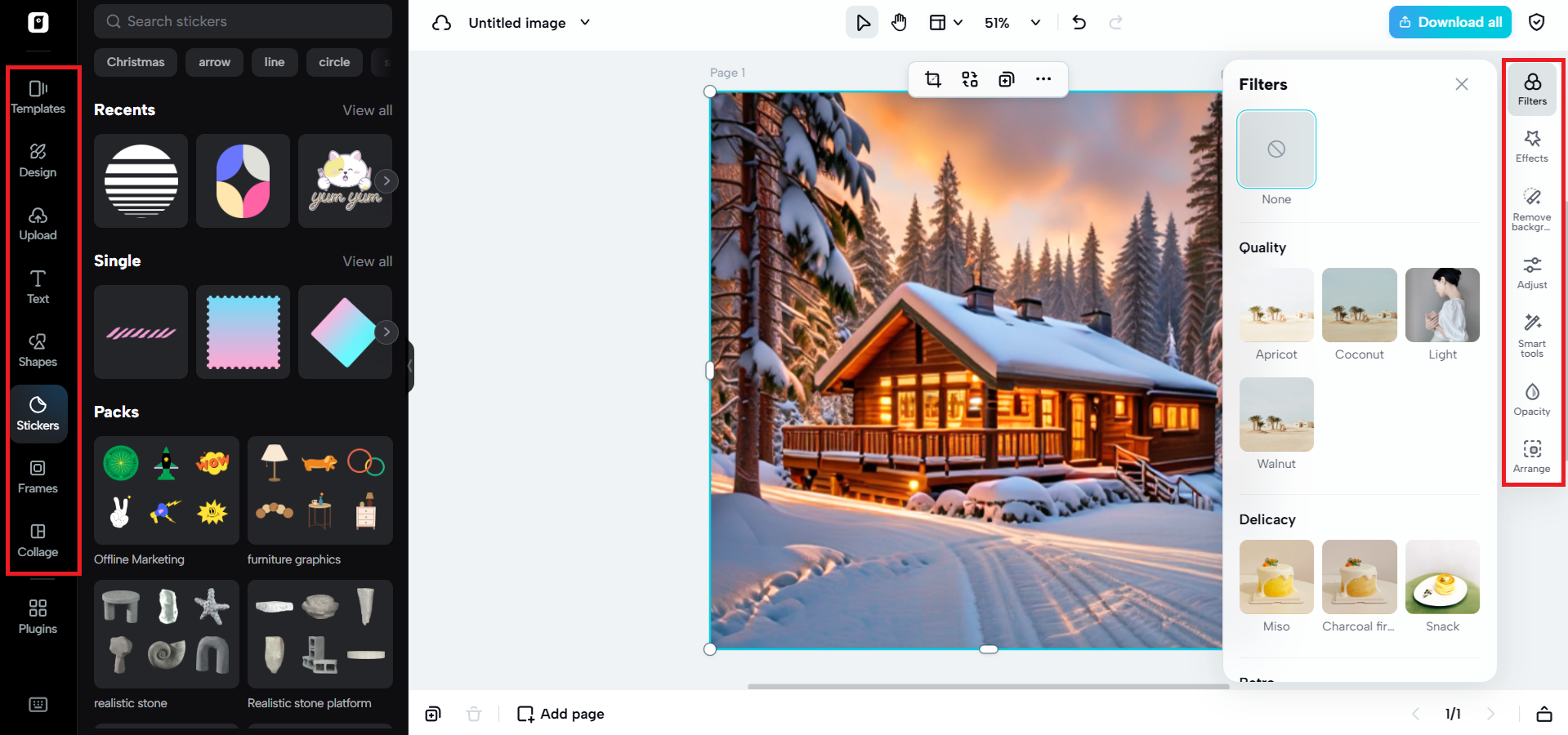Apply the Apricot quality filter
1568x735 pixels.
[x=1275, y=305]
